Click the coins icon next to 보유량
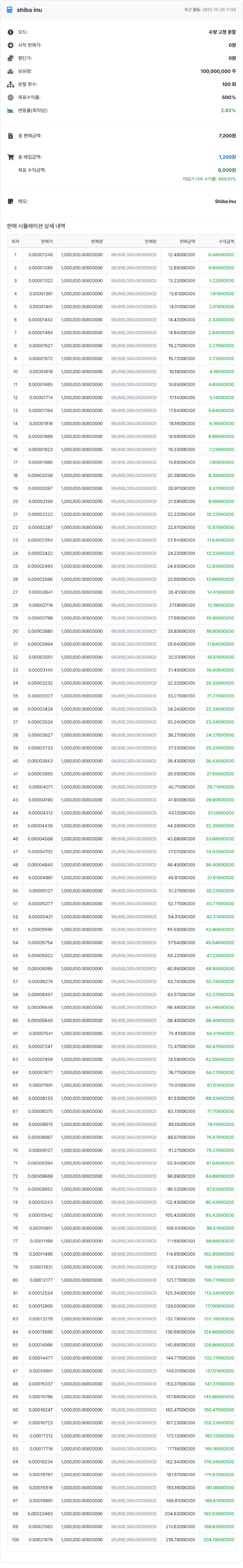This screenshot has height=1568, width=243. [10, 71]
